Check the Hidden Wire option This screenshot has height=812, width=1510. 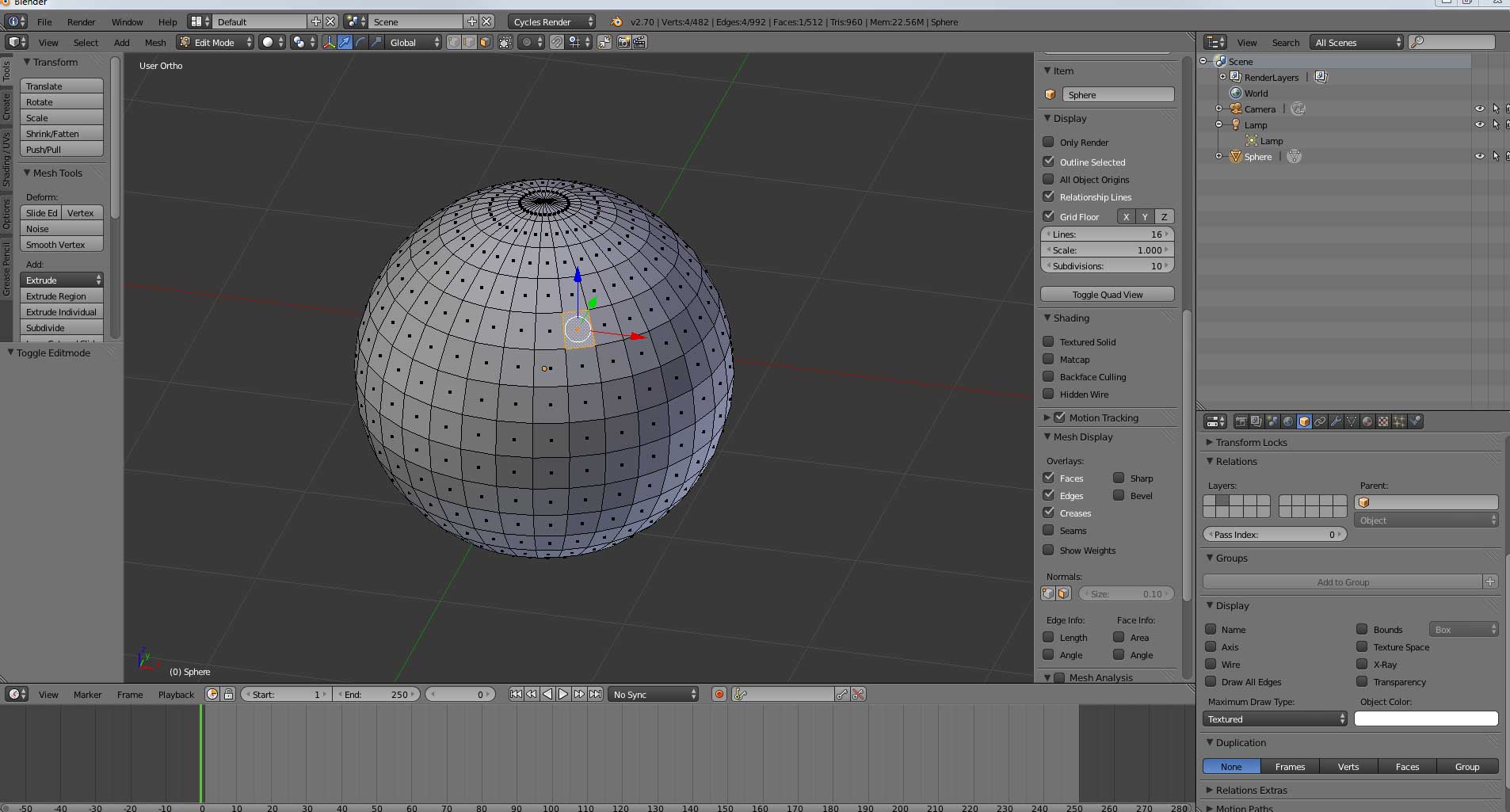point(1048,395)
